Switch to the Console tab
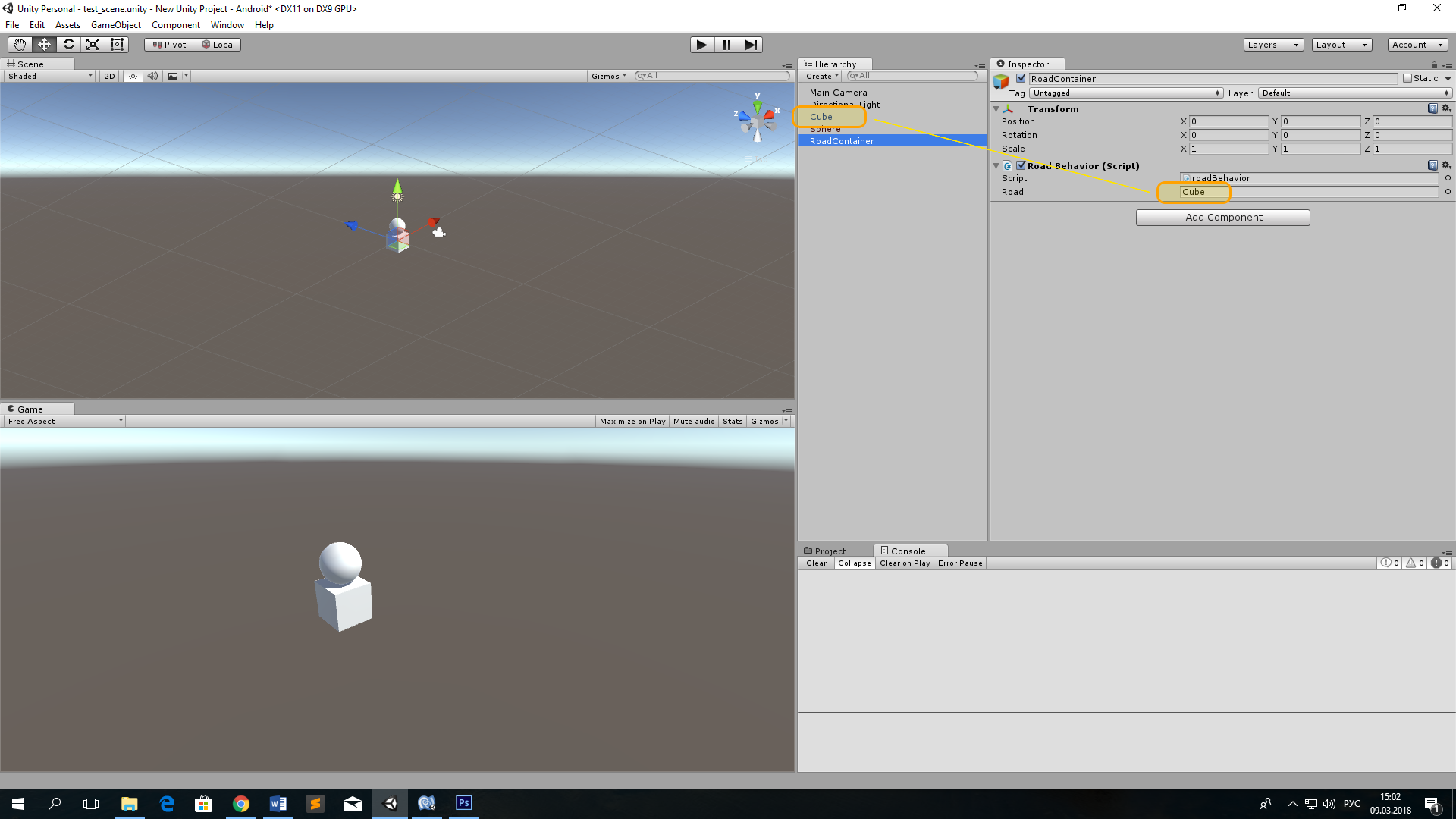Screen dimensions: 1456x819 [908, 550]
